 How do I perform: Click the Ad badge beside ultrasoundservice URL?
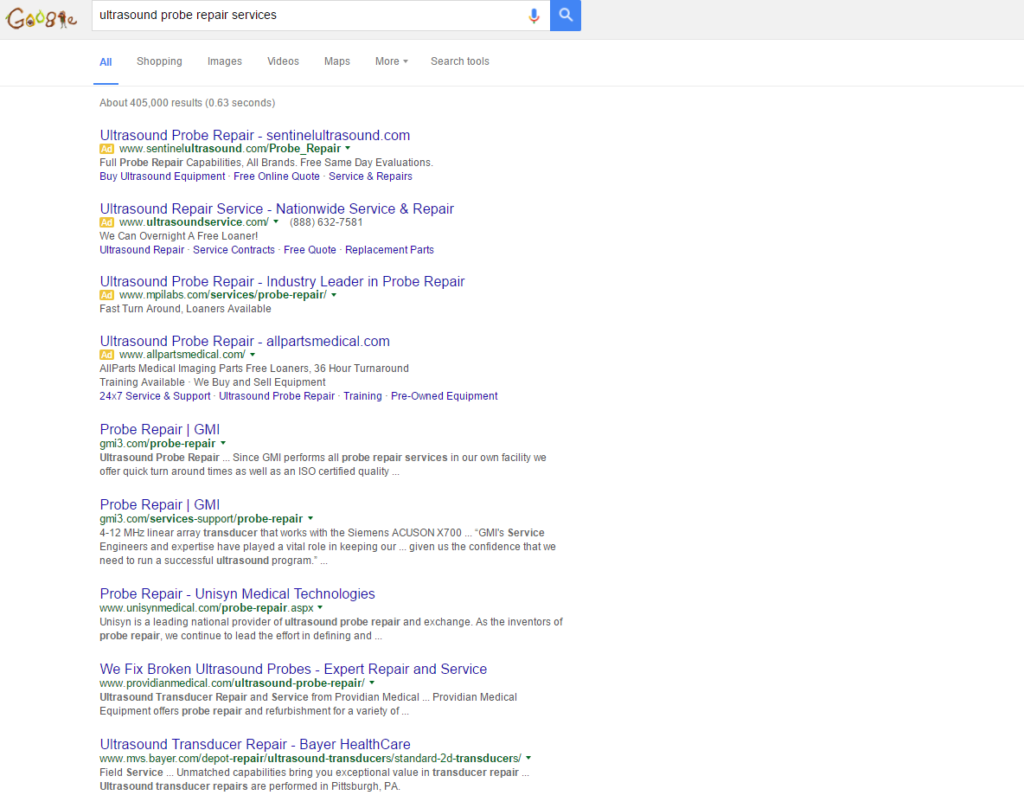click(106, 222)
